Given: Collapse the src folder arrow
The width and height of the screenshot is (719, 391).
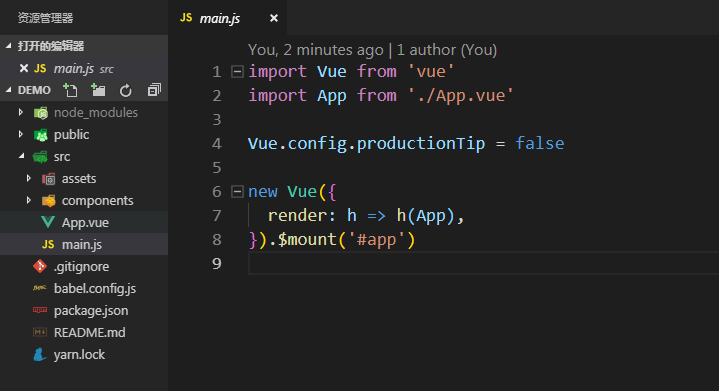Looking at the screenshot, I should 22,156.
